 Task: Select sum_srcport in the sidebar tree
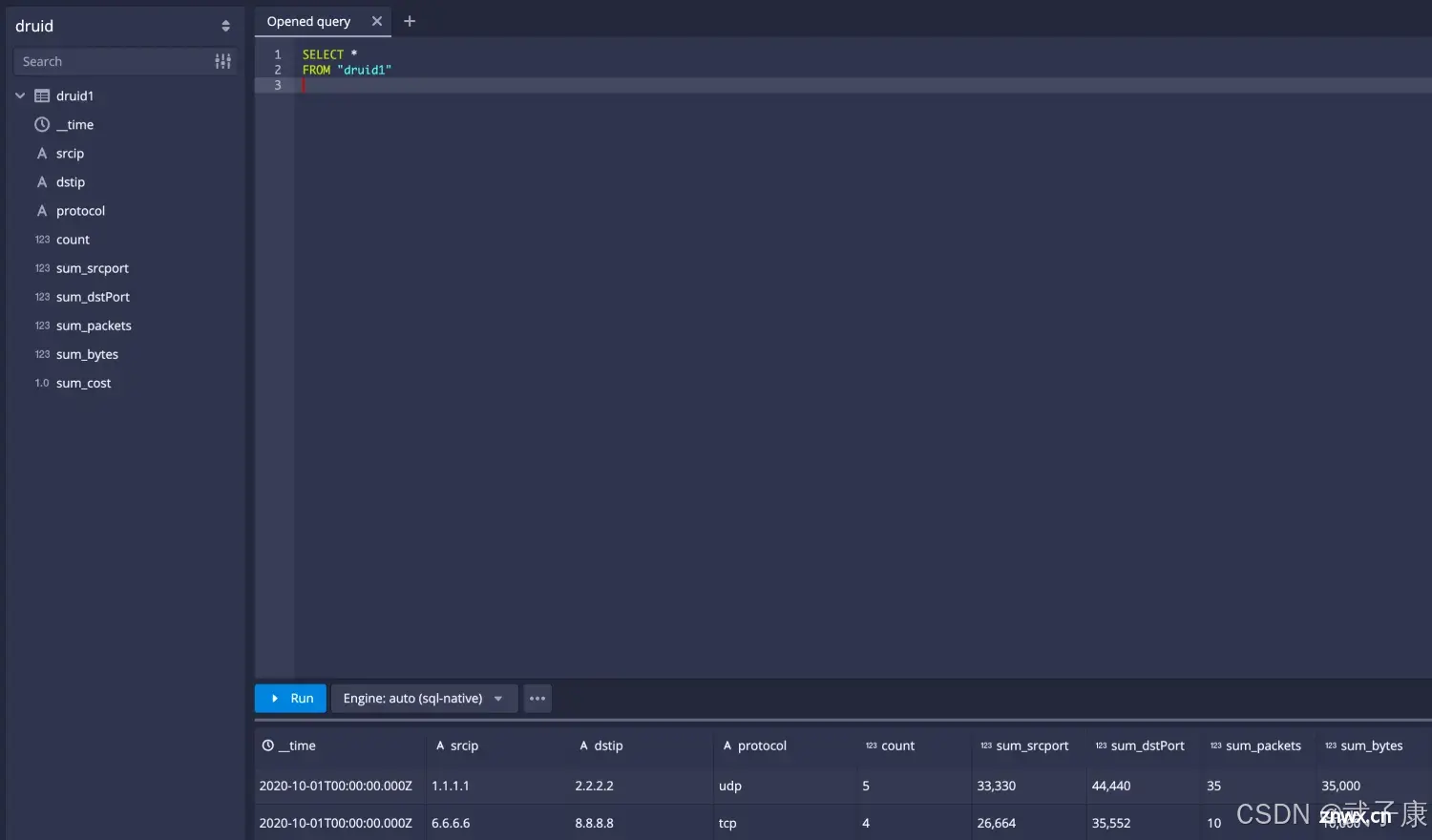tap(93, 268)
